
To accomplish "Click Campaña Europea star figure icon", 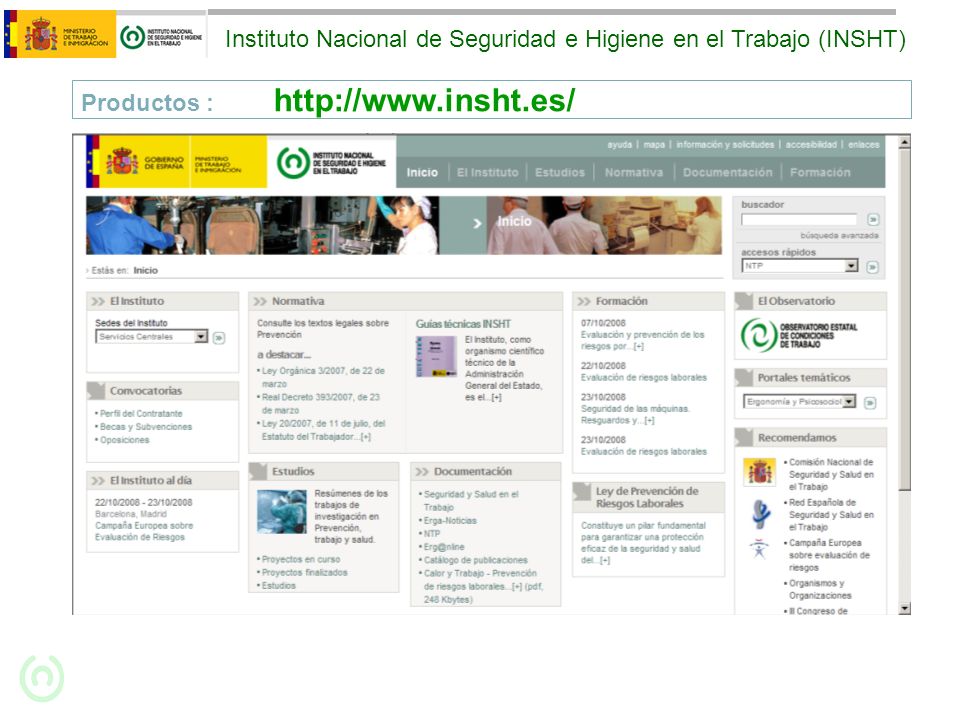I will click(x=759, y=549).
